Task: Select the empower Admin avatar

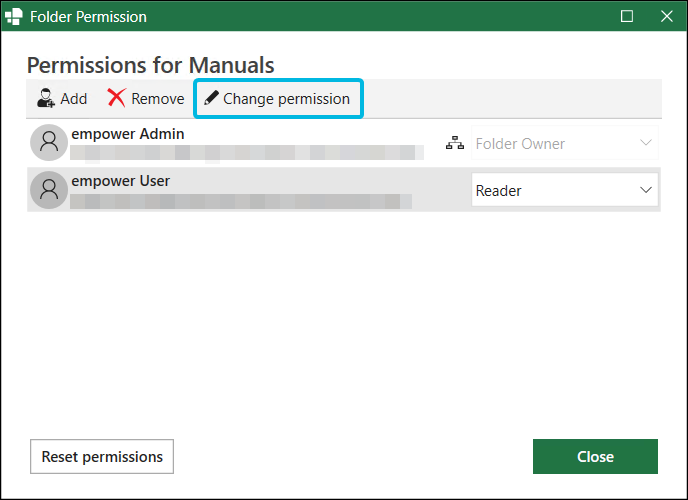Action: (49, 142)
